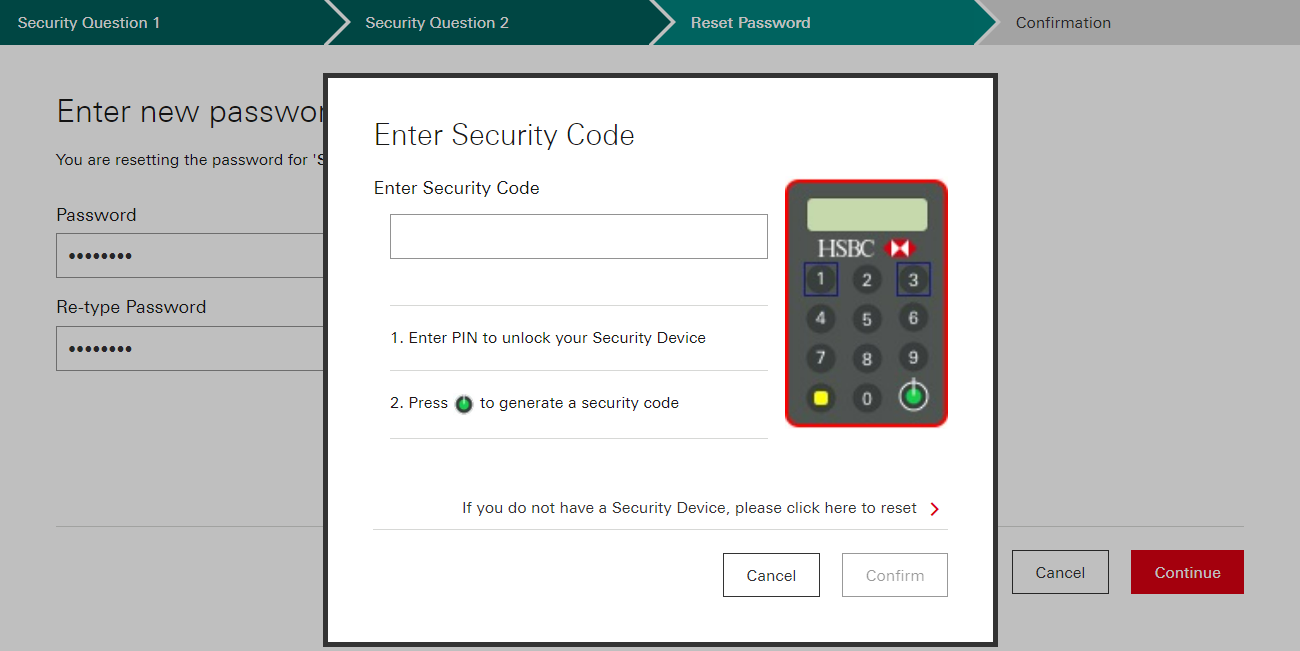Click digit 0 key on HSBC device image
The image size is (1300, 651).
(x=867, y=398)
